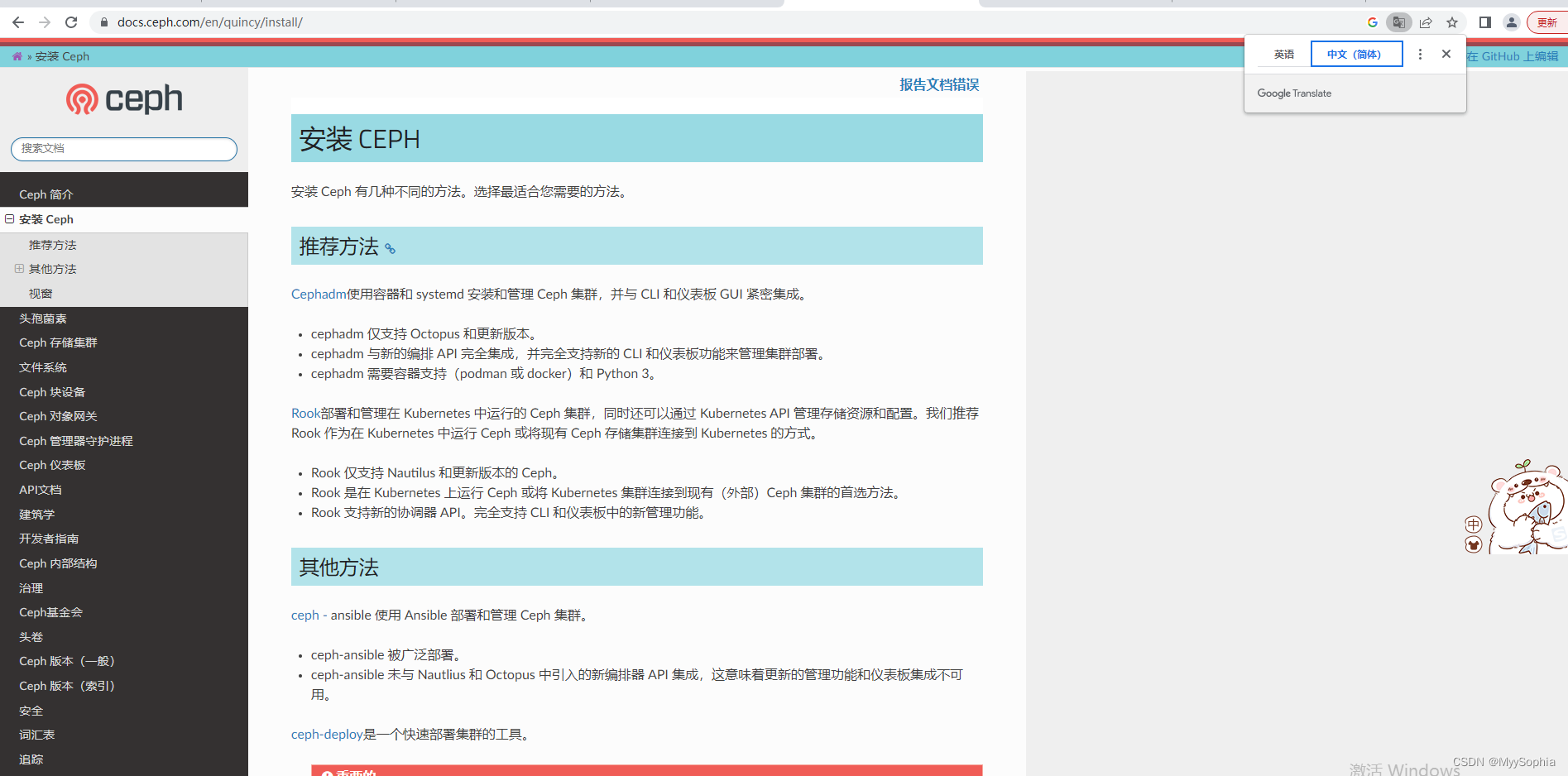Click the address bar URL
Viewport: 1568px width, 776px height.
209,22
